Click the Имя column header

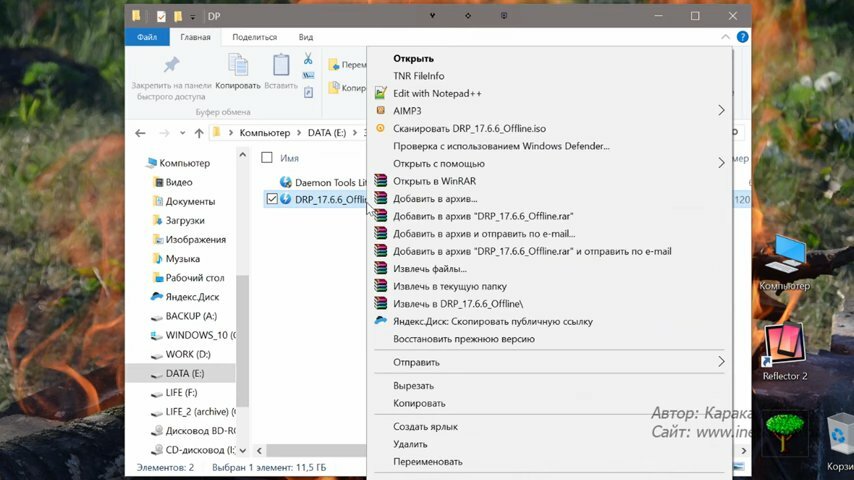point(289,158)
